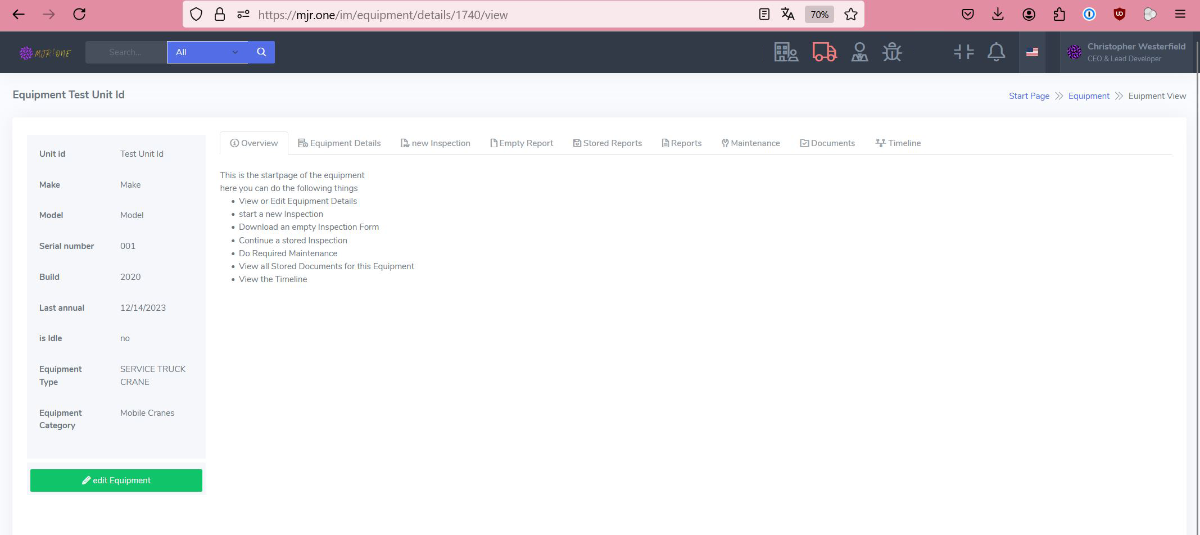Click into the Search input field
The width and height of the screenshot is (1200, 535).
[125, 52]
